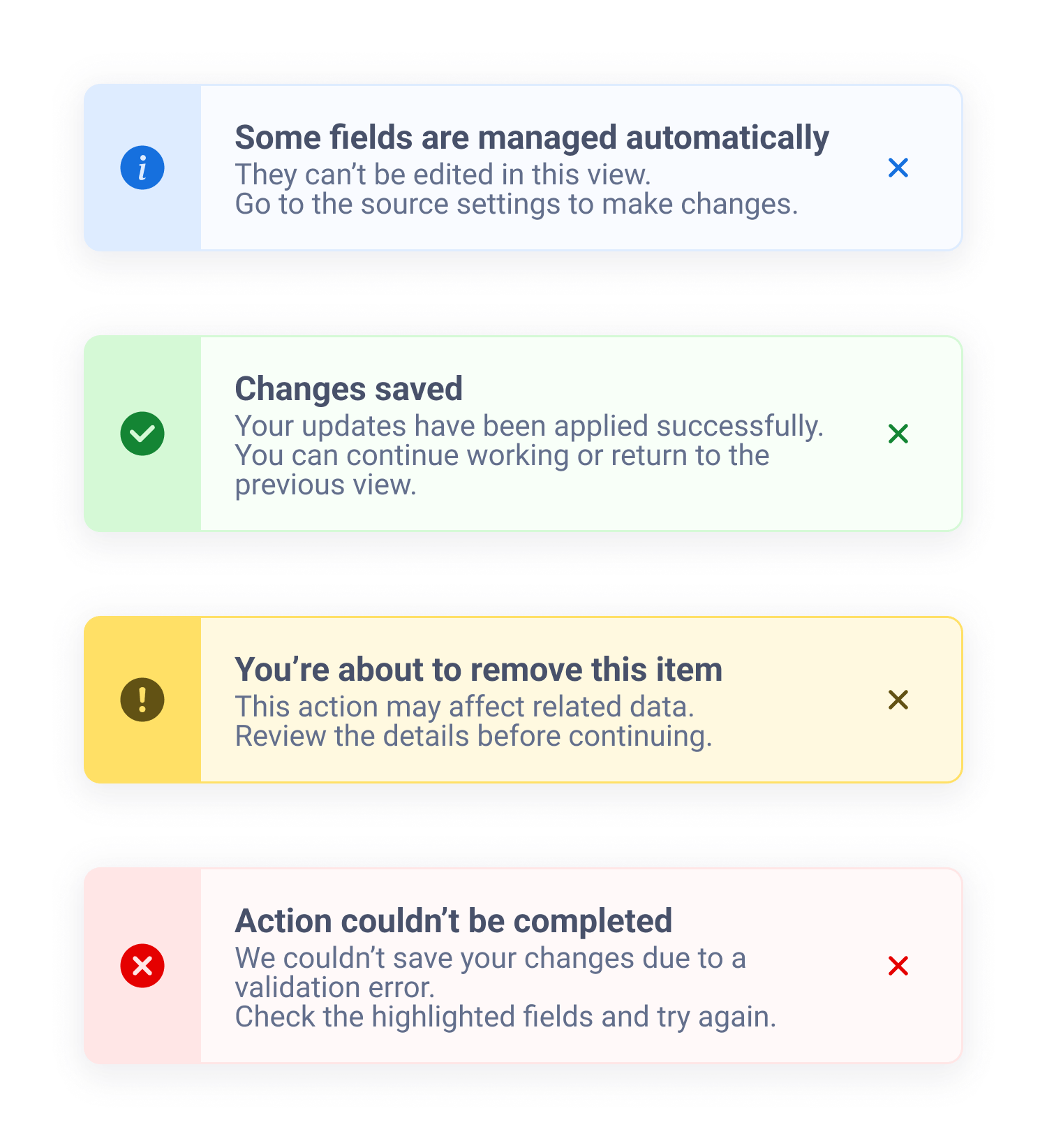Click the red error cross icon
Viewport: 1047px width, 1148px height.
click(142, 966)
